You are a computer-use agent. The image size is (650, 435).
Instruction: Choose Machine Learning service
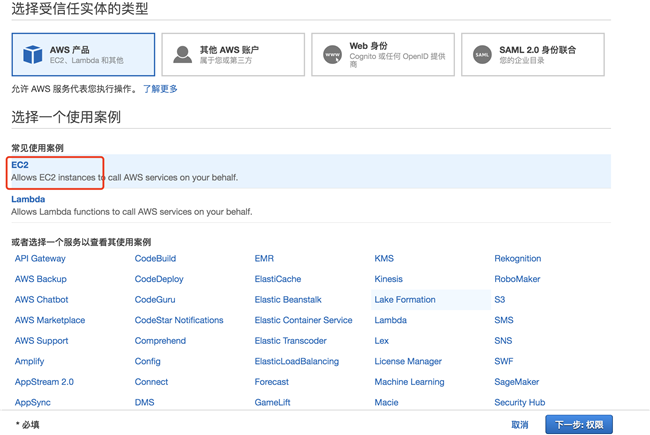[409, 382]
